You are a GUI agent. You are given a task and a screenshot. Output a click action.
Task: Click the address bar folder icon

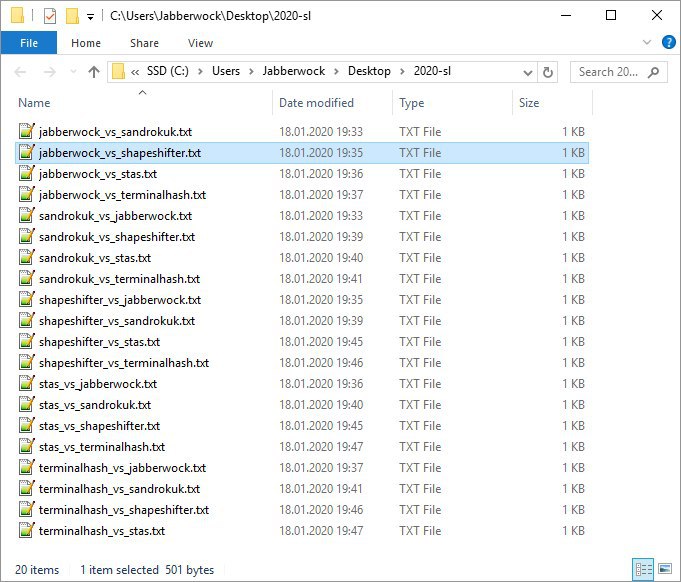coord(118,71)
